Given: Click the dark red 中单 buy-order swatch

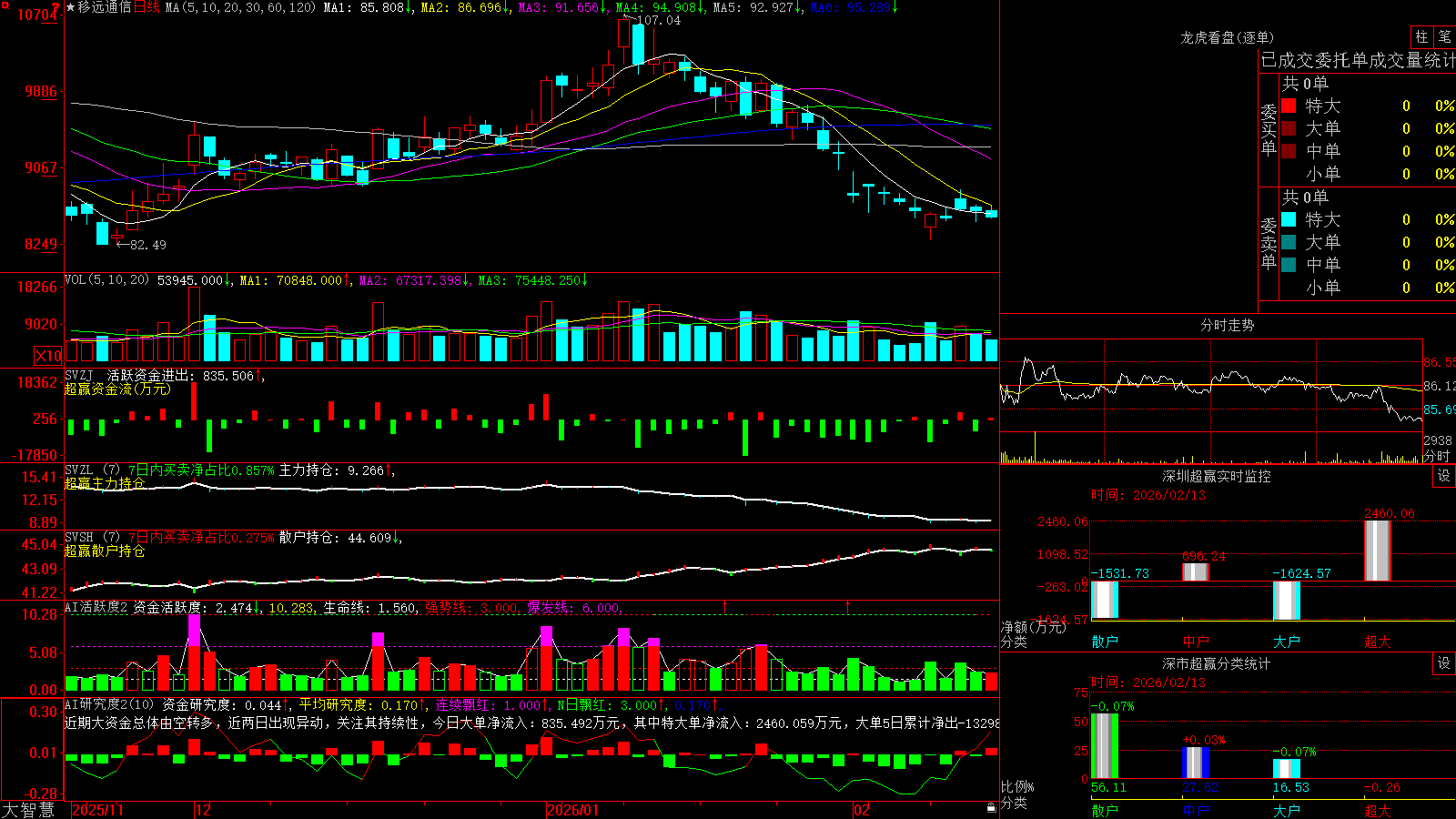Looking at the screenshot, I should tap(1289, 151).
